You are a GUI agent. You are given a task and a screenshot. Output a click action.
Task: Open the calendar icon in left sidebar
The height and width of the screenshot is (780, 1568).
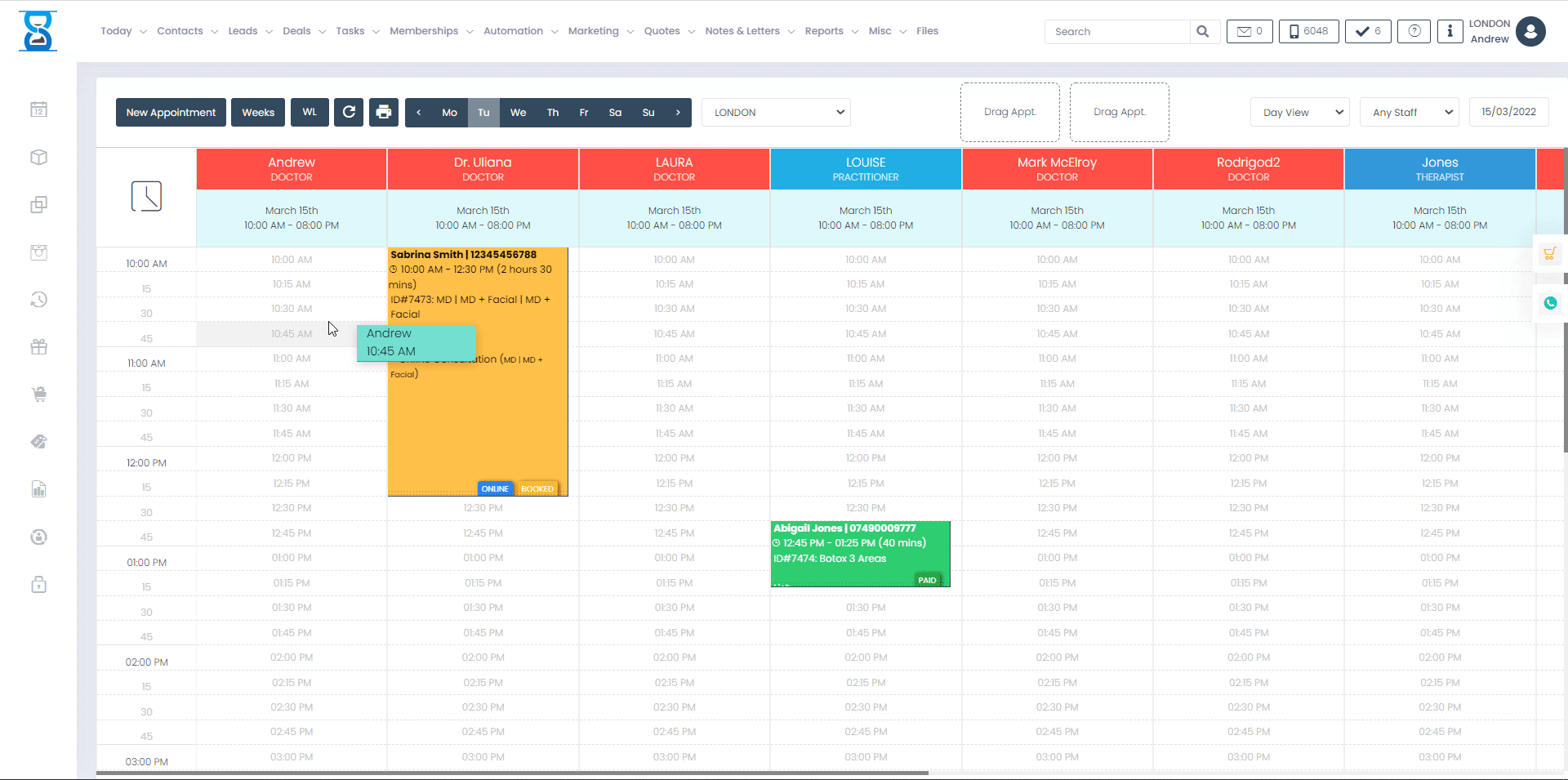click(x=38, y=109)
